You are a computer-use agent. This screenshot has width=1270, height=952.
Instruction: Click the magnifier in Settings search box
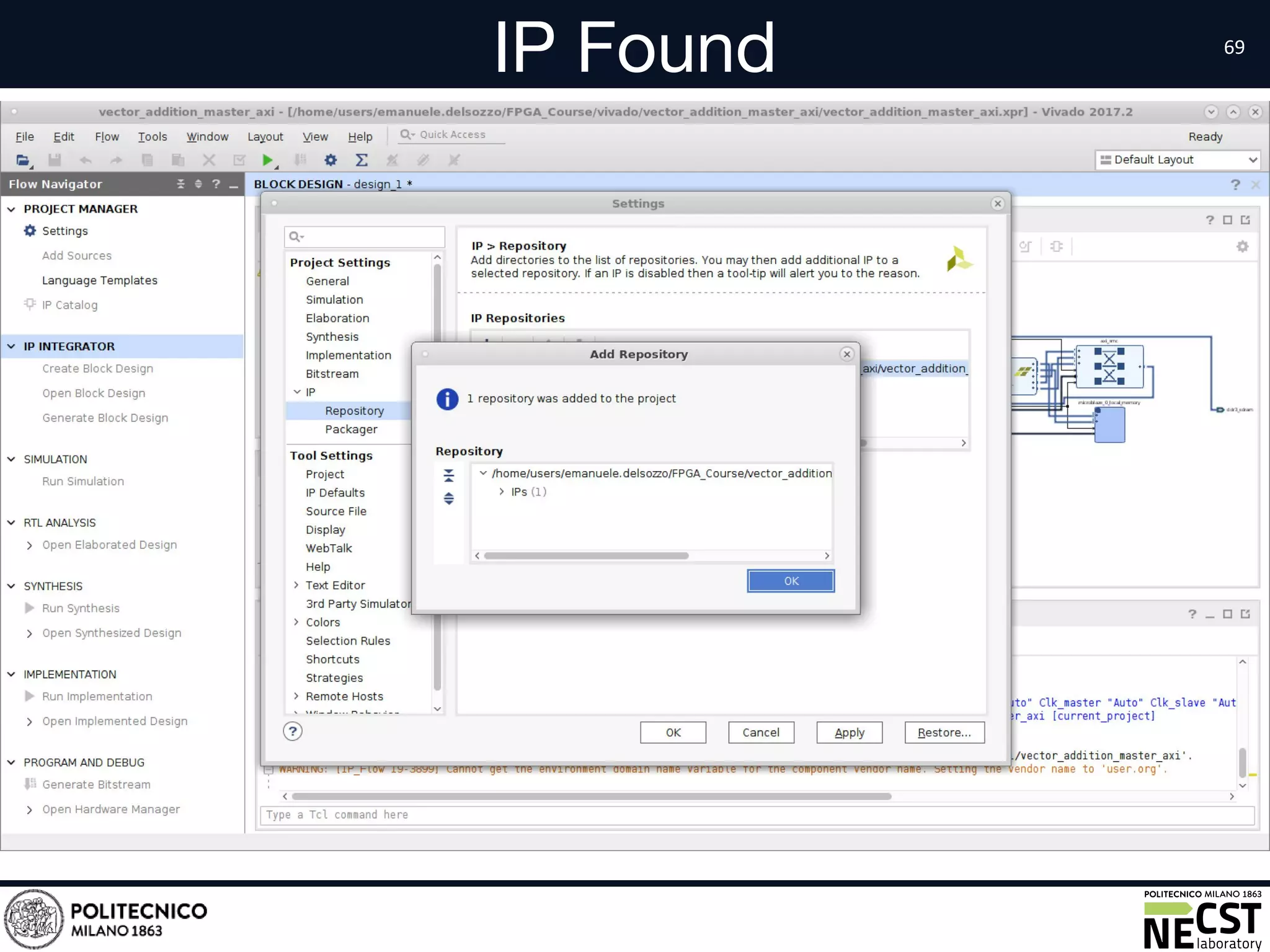[x=296, y=237]
